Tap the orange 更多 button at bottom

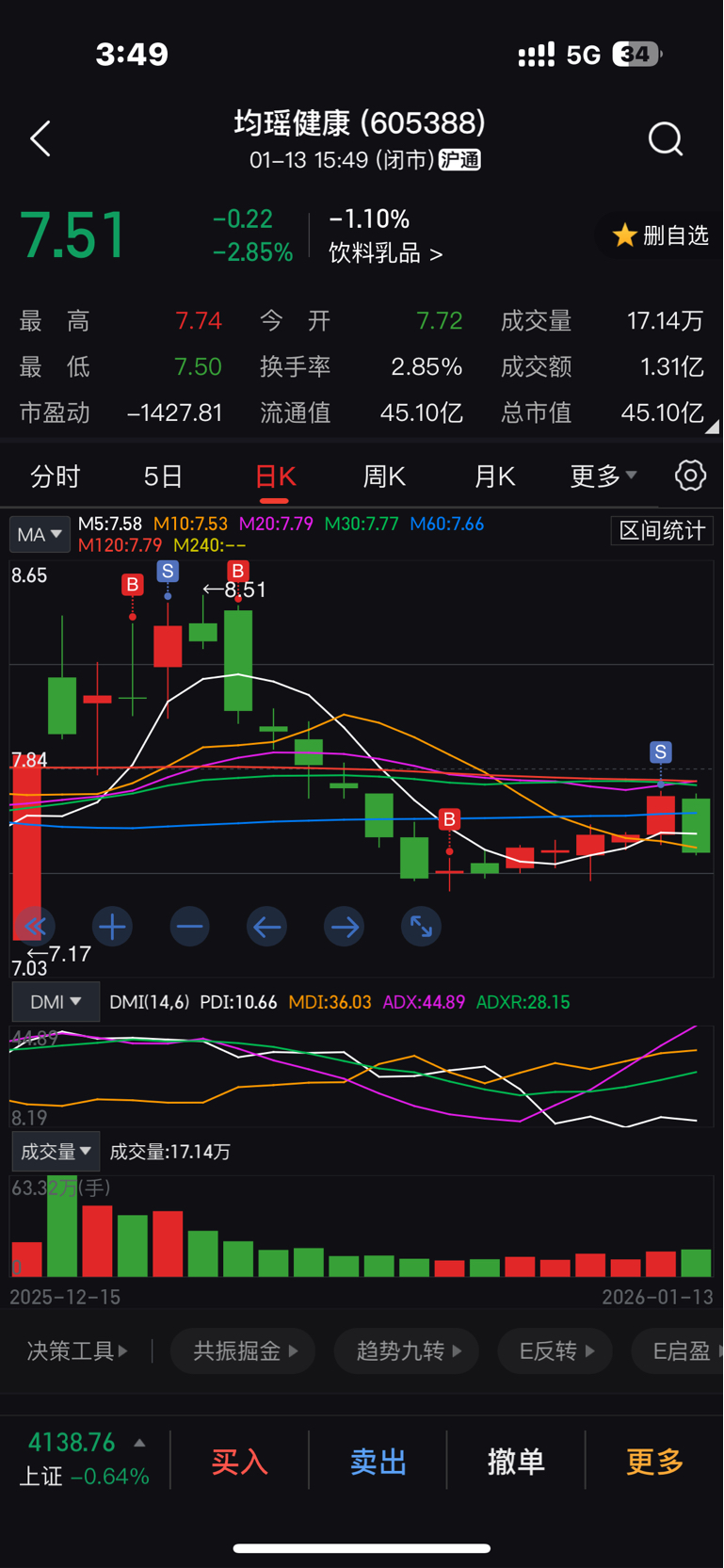(654, 1462)
